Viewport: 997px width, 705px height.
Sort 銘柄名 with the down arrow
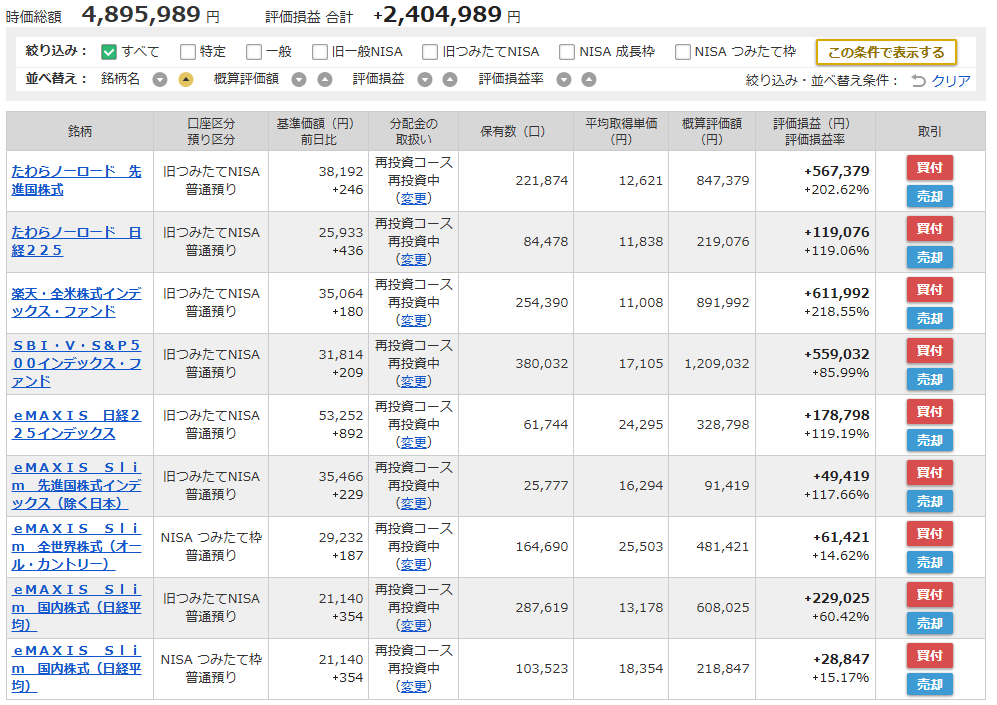160,79
